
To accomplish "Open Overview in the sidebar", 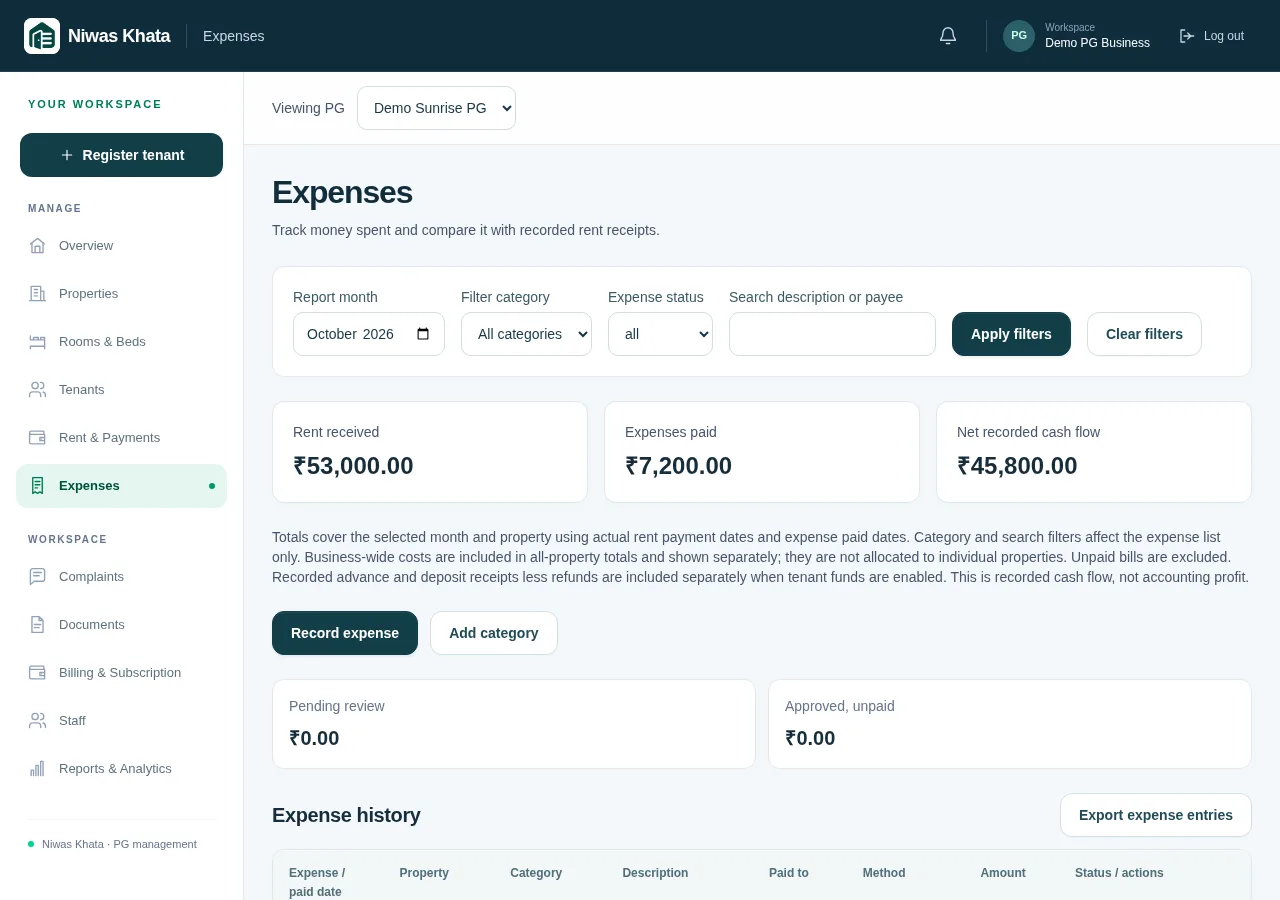I will (121, 245).
